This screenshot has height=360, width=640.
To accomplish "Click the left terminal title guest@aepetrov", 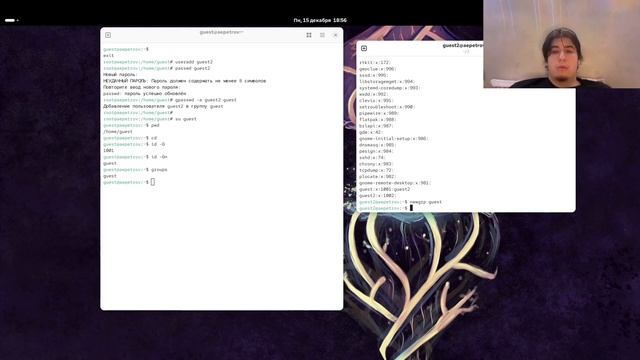I will click(222, 32).
